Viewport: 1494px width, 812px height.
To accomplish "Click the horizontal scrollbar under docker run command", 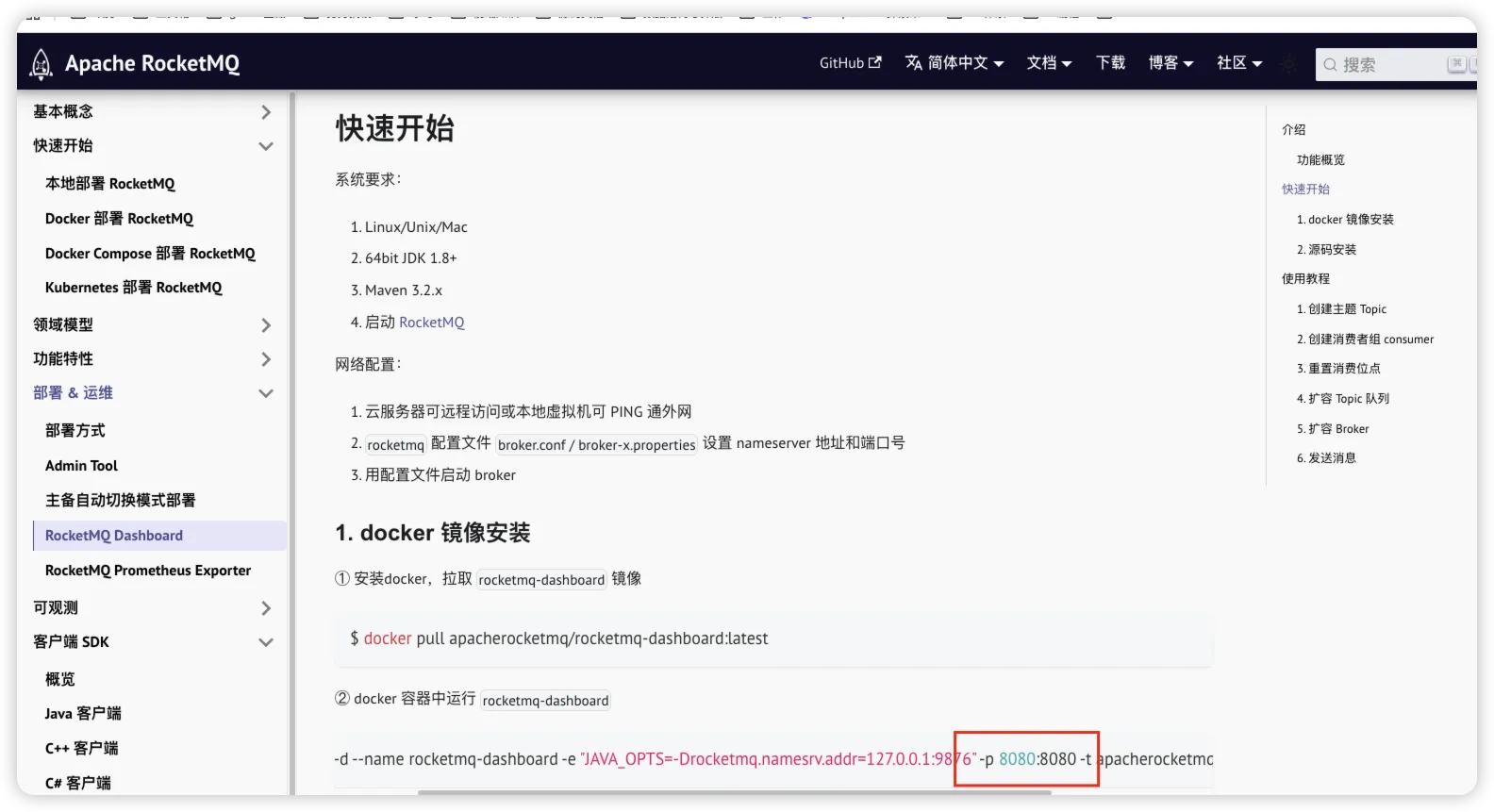I will click(x=736, y=792).
